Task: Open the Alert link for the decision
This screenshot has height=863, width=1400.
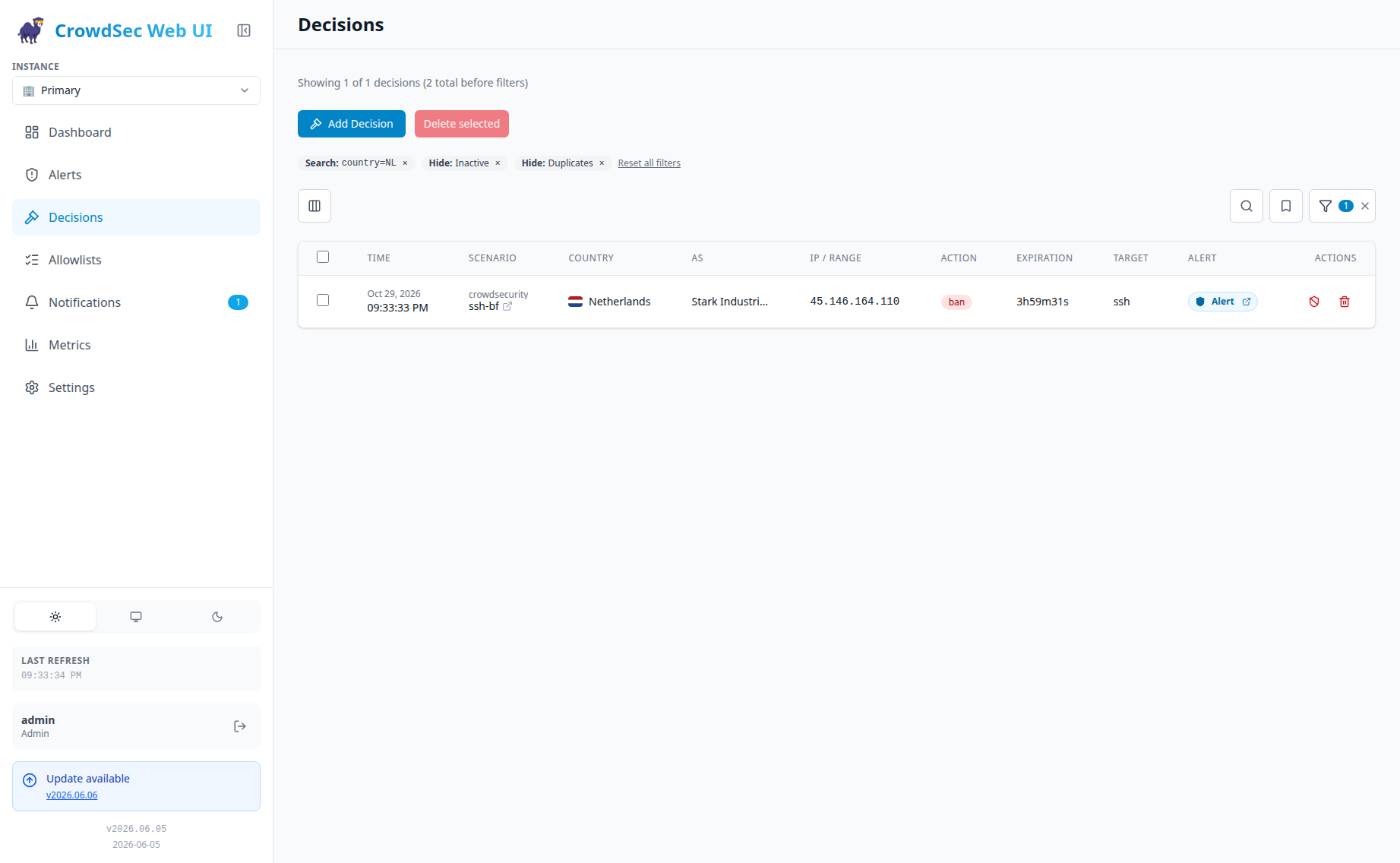Action: 1223,302
